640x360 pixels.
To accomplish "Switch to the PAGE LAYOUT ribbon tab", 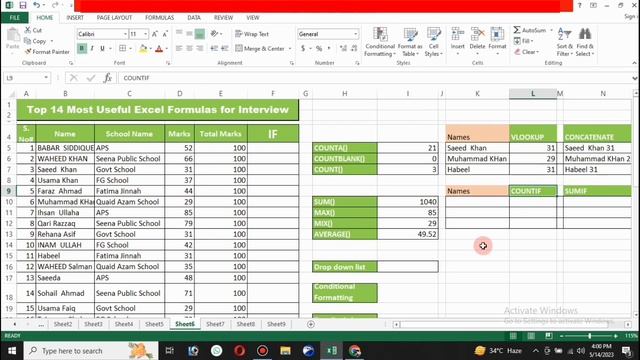I will [114, 18].
